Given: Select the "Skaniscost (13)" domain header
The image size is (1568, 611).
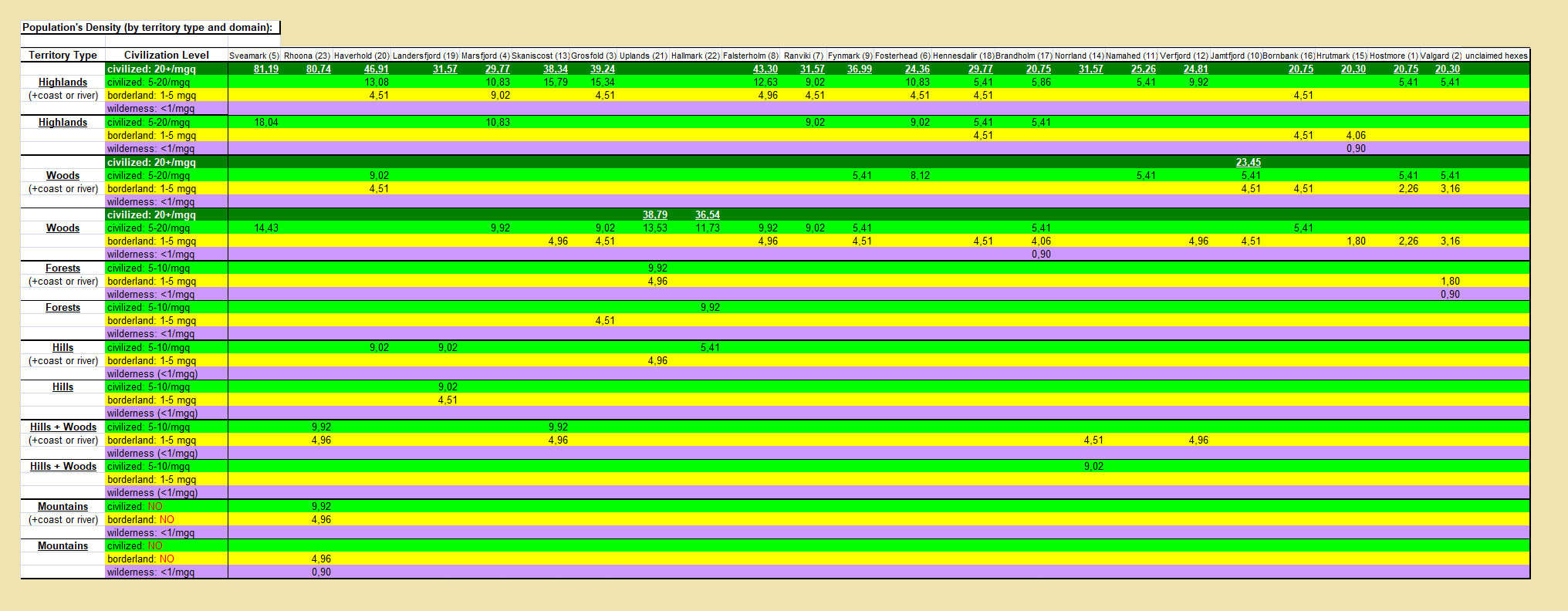Looking at the screenshot, I should click(x=540, y=56).
